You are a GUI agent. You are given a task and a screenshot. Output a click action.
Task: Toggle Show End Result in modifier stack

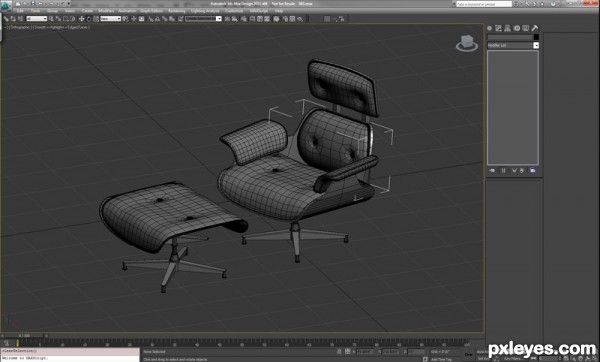click(503, 170)
